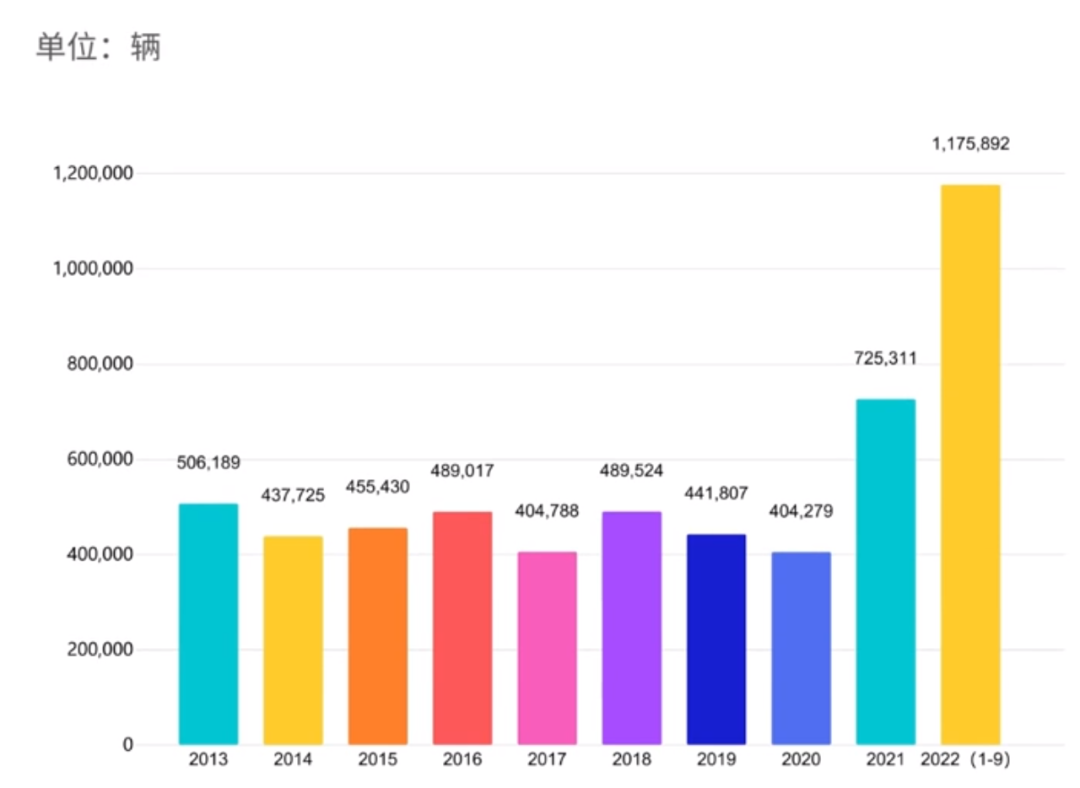
Task: Select the 600,000 gridline label
Action: point(96,458)
